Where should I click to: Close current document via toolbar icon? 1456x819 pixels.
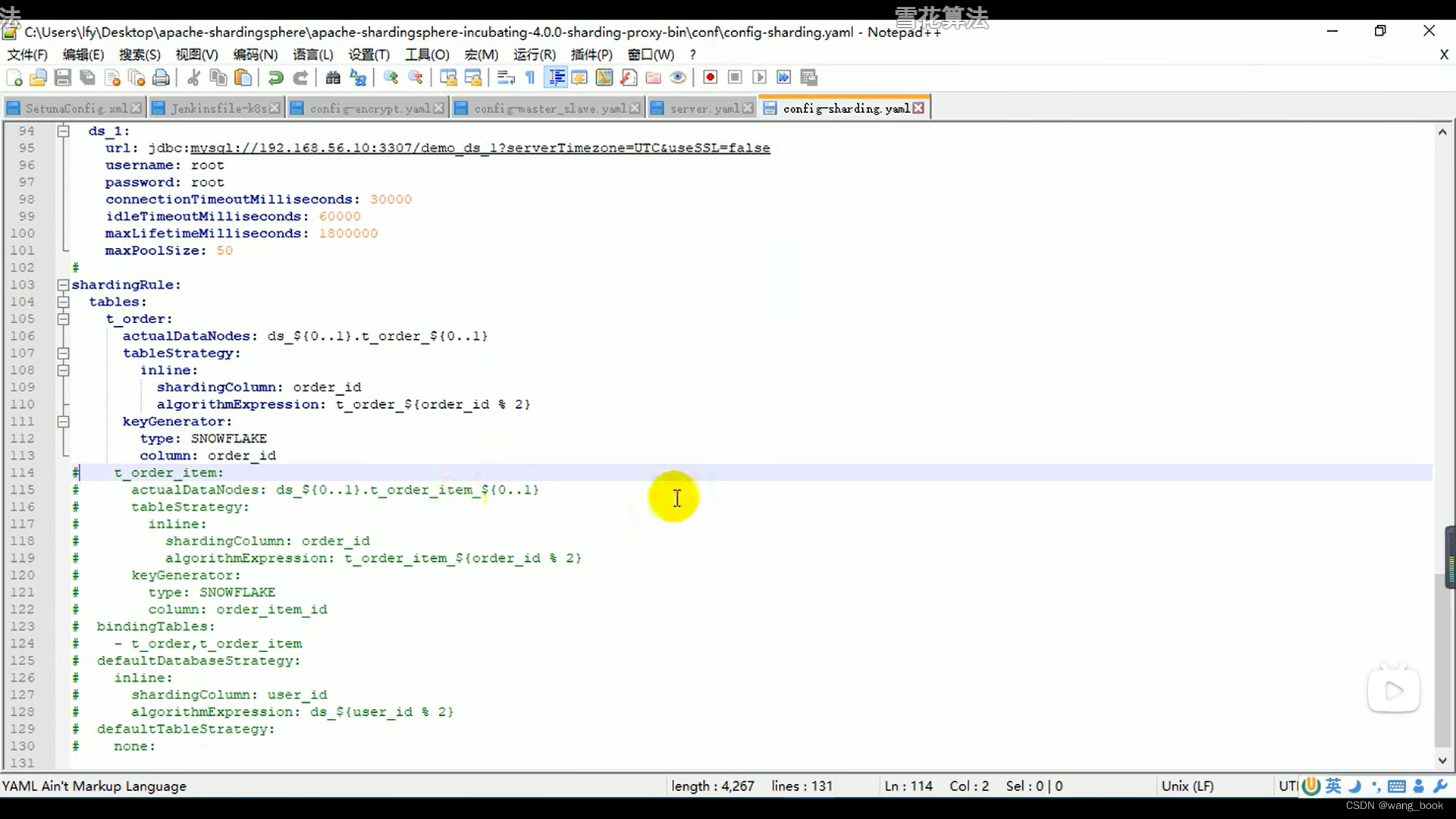pyautogui.click(x=112, y=77)
